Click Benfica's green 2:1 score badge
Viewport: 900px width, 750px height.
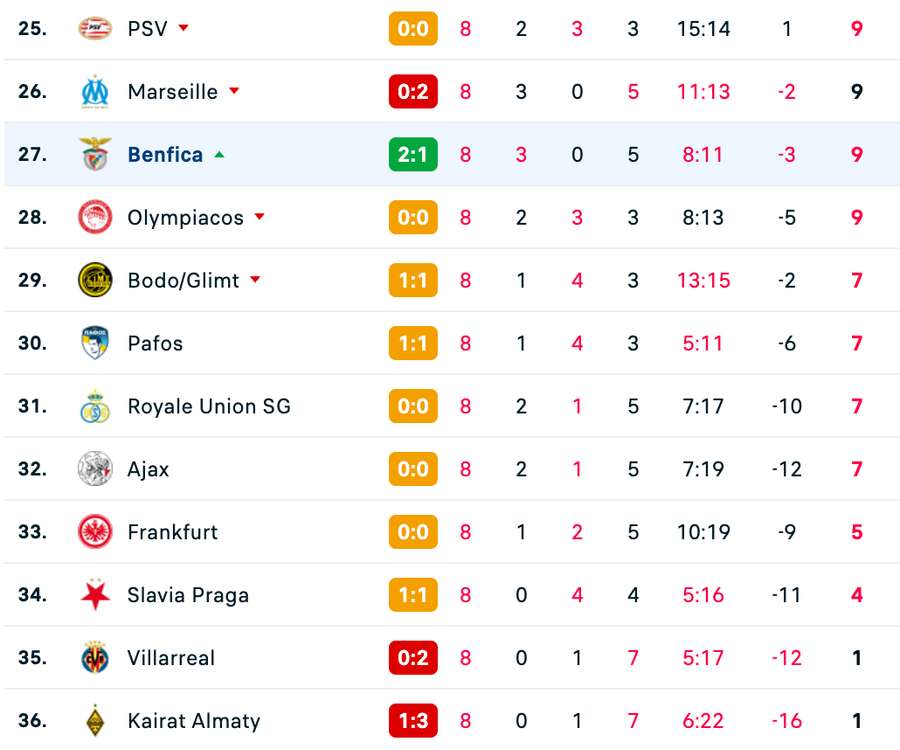click(413, 154)
